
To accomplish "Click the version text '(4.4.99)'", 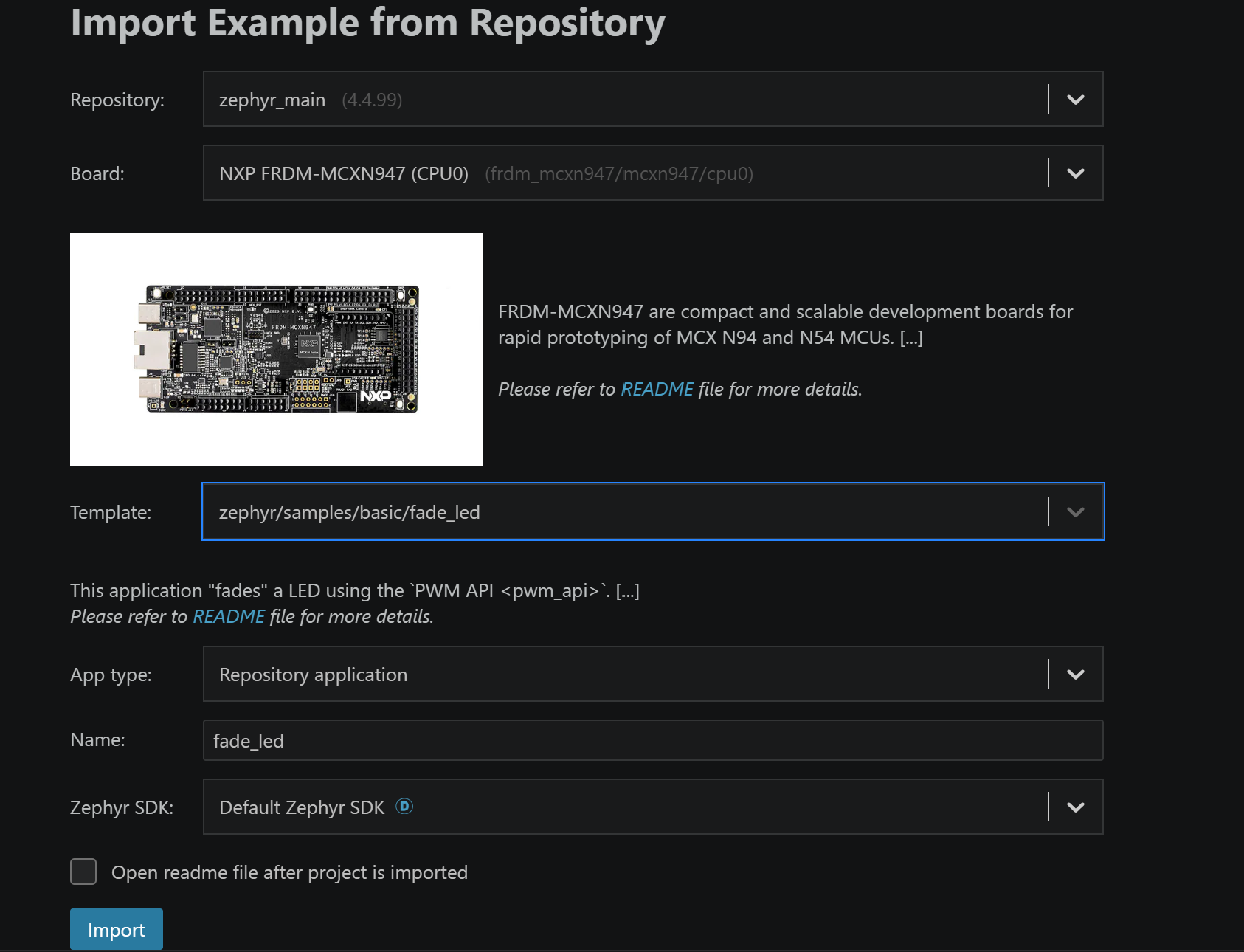I will (372, 100).
